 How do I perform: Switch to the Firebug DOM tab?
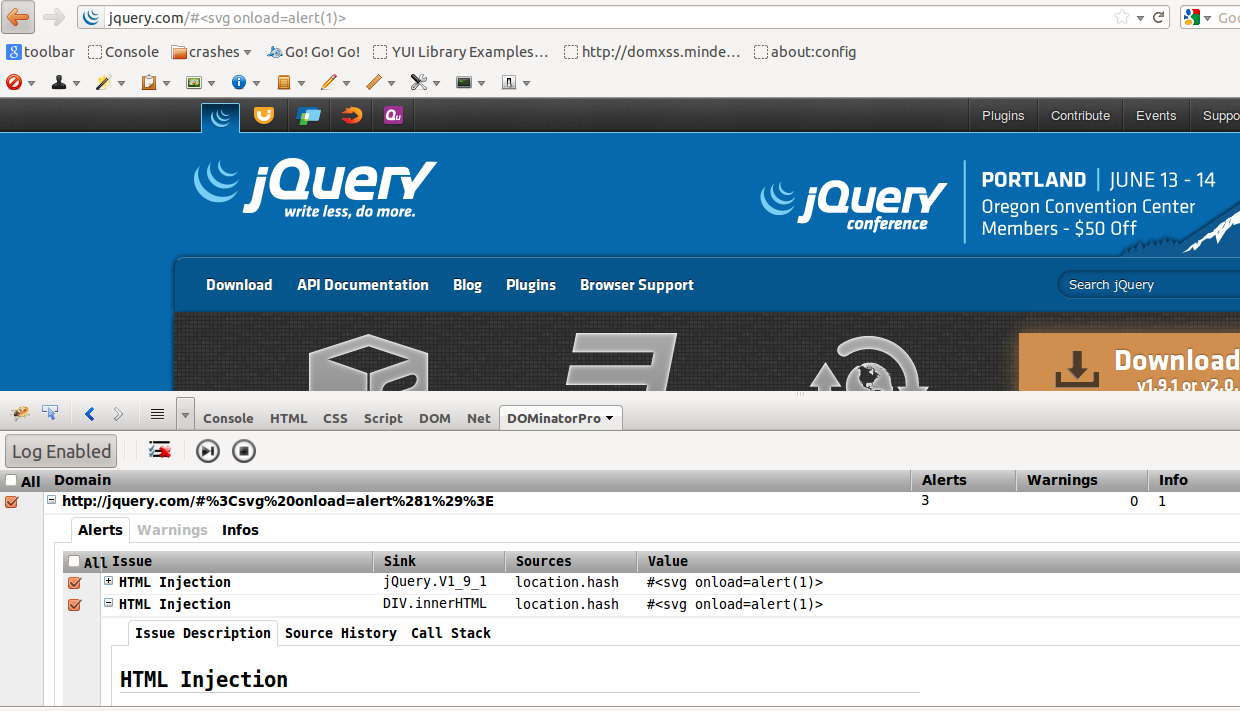pyautogui.click(x=435, y=418)
